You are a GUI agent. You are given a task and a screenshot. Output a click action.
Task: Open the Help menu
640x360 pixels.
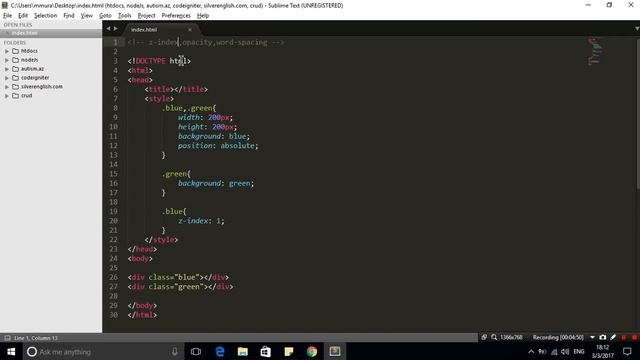click(x=203, y=16)
